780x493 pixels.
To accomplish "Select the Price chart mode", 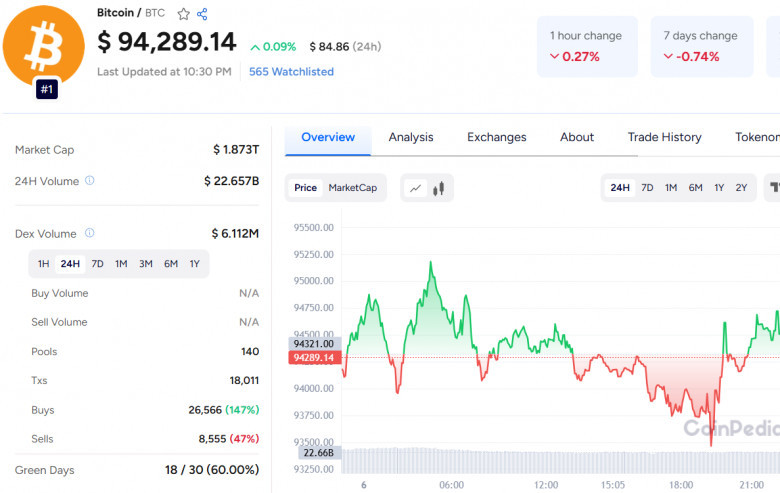I will [x=305, y=188].
